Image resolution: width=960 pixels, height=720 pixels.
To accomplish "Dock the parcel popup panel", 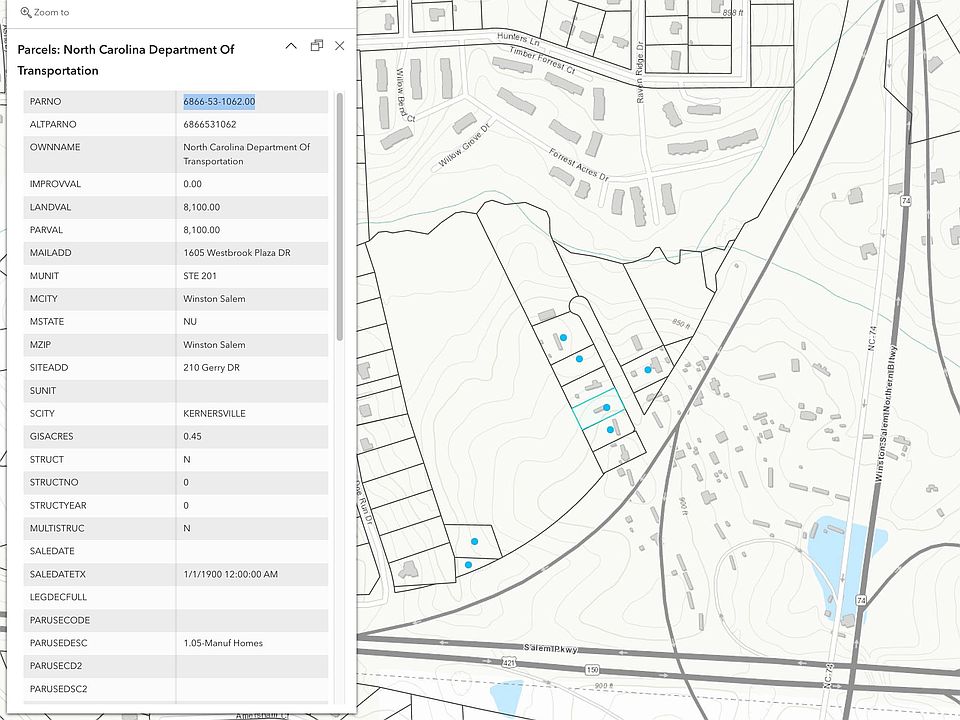I will pos(317,45).
